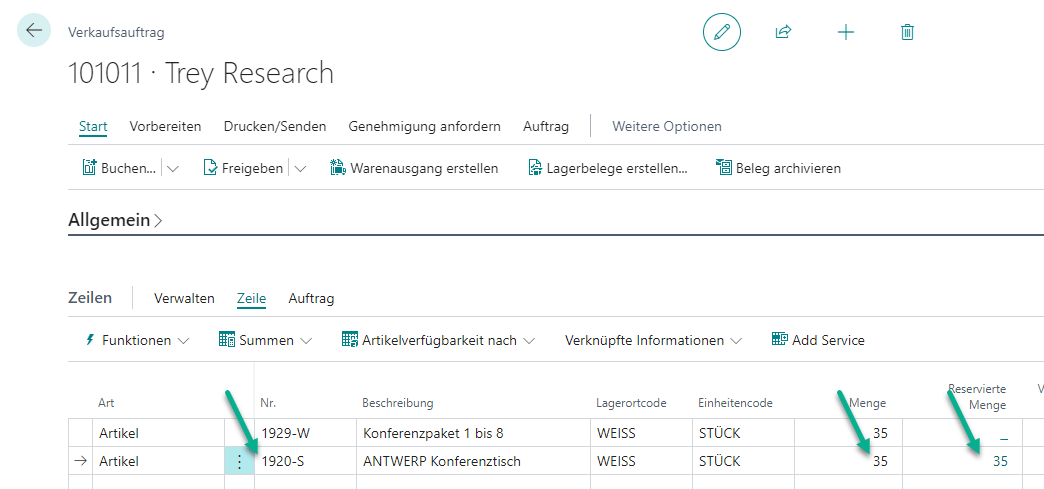This screenshot has width=1044, height=489.
Task: Show Weitere Optionen menu
Action: tap(666, 126)
